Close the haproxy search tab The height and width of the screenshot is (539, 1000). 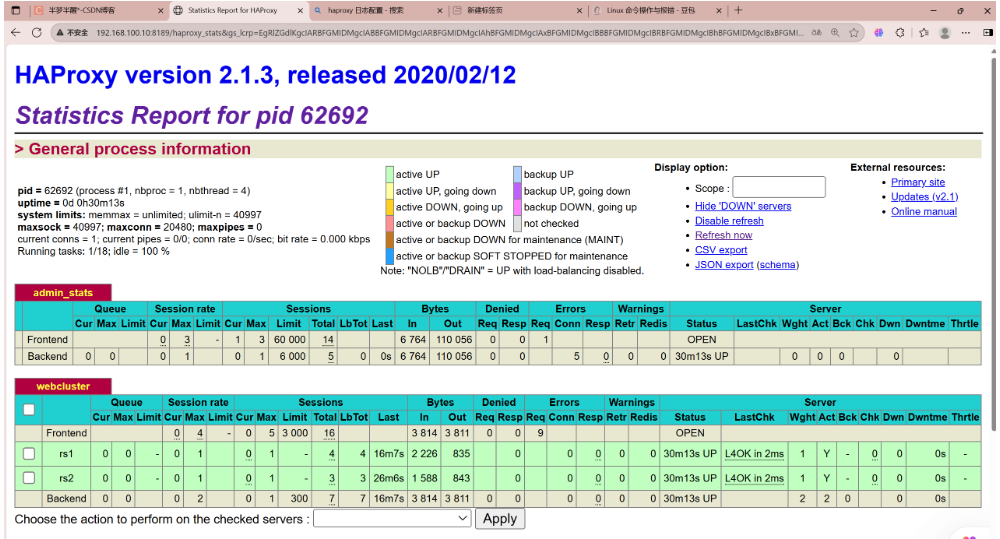point(440,11)
